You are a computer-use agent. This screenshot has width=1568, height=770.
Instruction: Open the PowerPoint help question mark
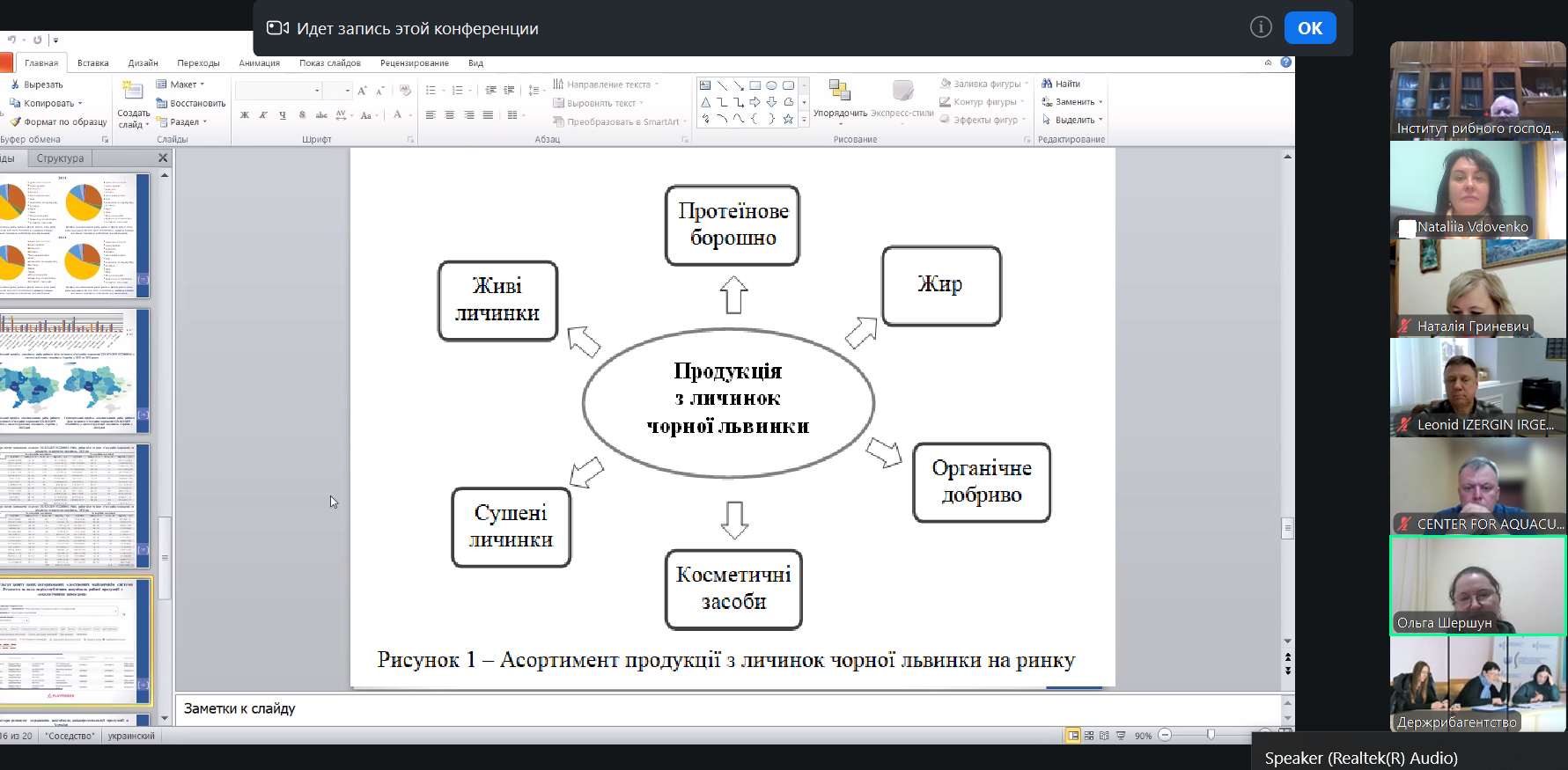[x=1285, y=62]
